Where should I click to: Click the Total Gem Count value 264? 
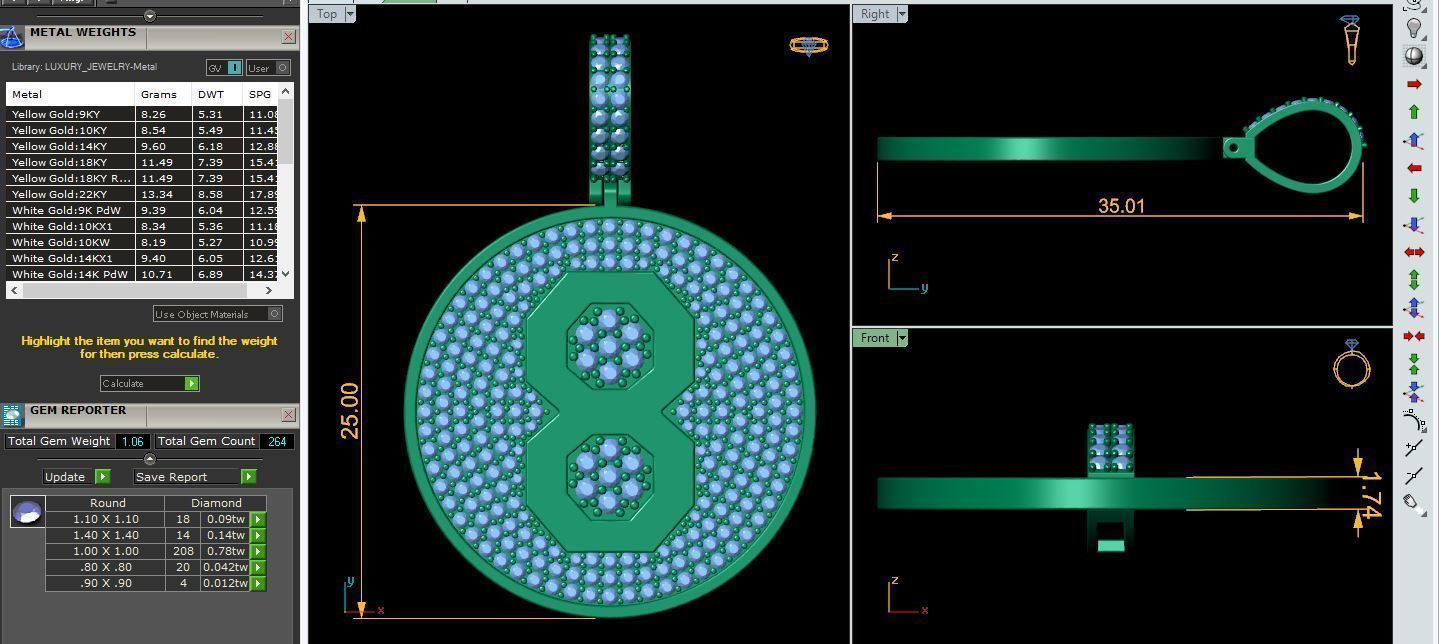tap(277, 441)
